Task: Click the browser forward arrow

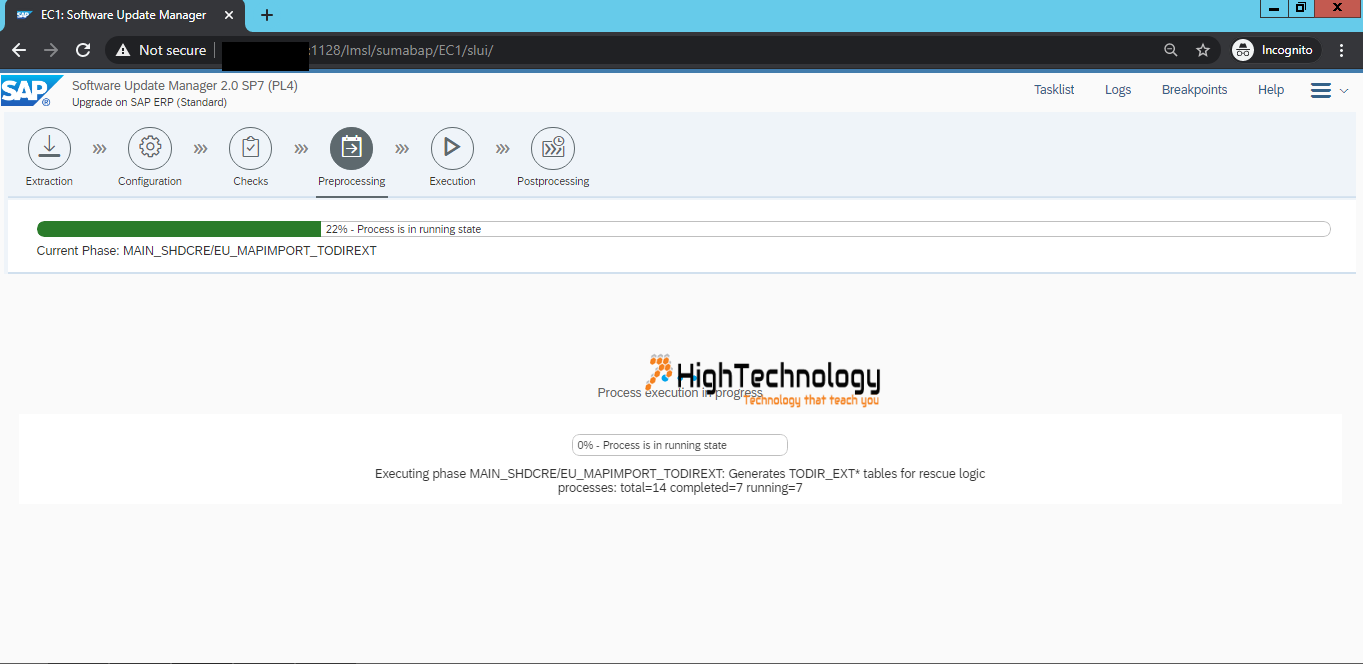Action: (51, 50)
